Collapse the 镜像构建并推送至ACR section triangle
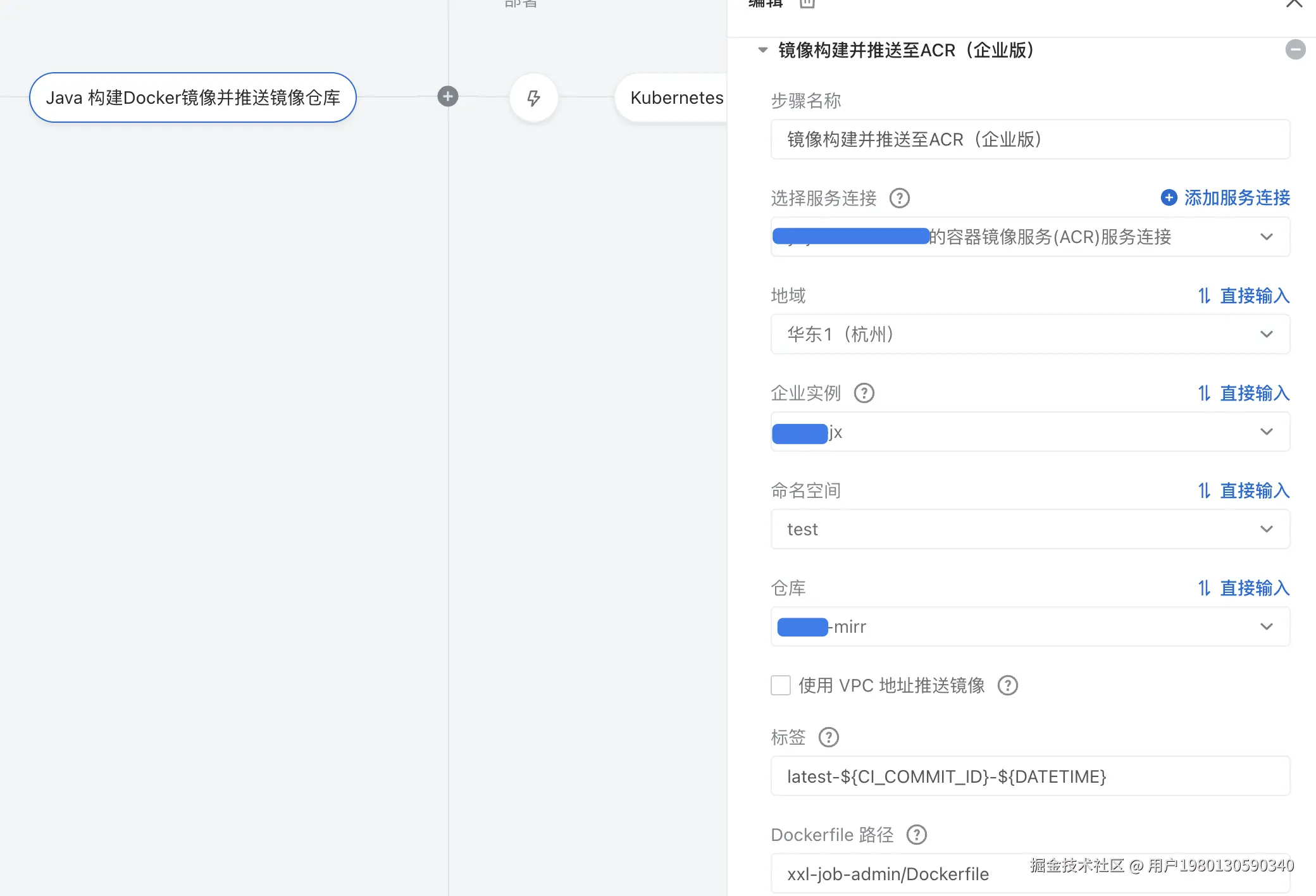The height and width of the screenshot is (896, 1316). (x=762, y=50)
